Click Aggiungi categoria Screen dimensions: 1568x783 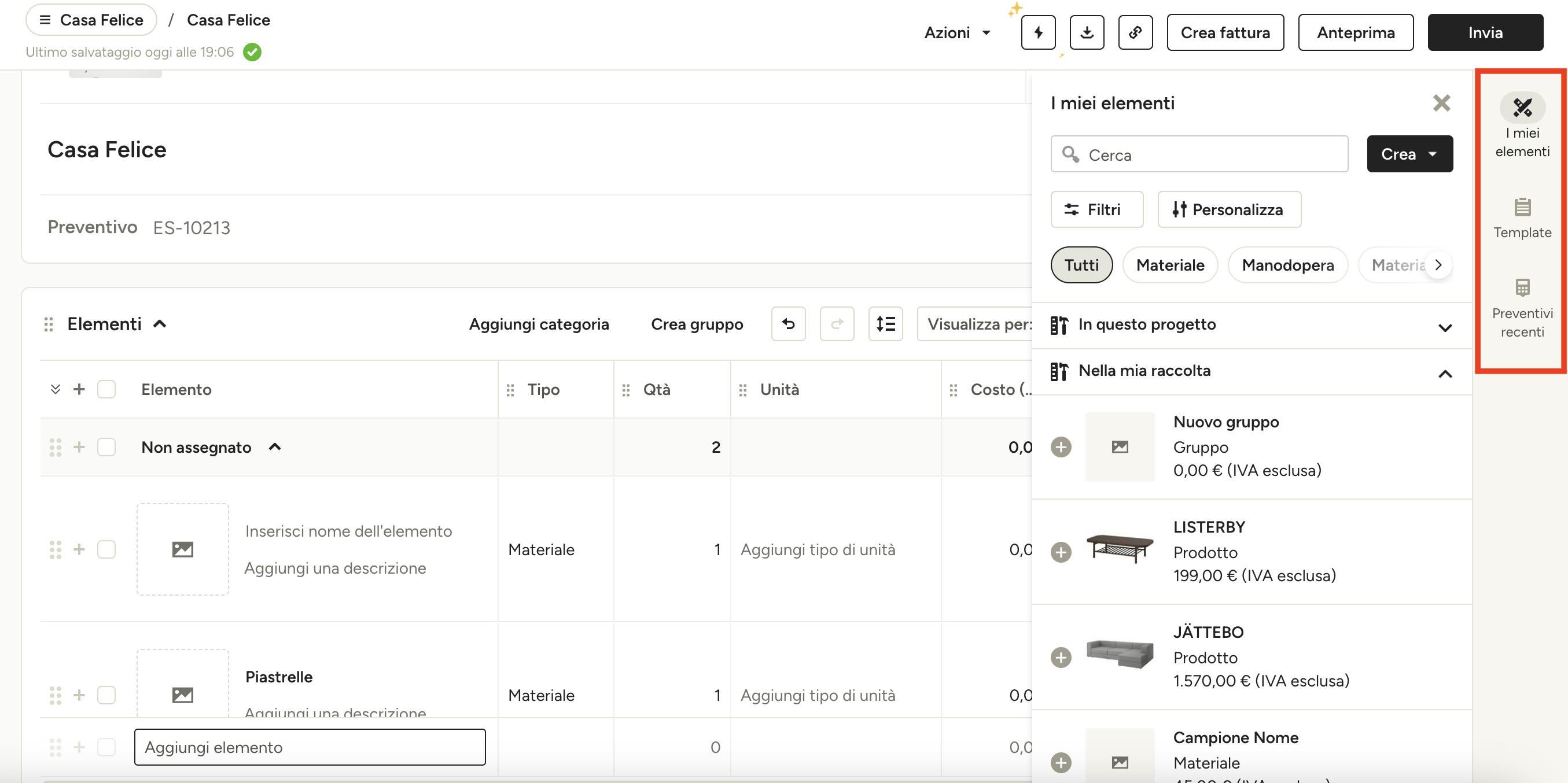(x=539, y=324)
